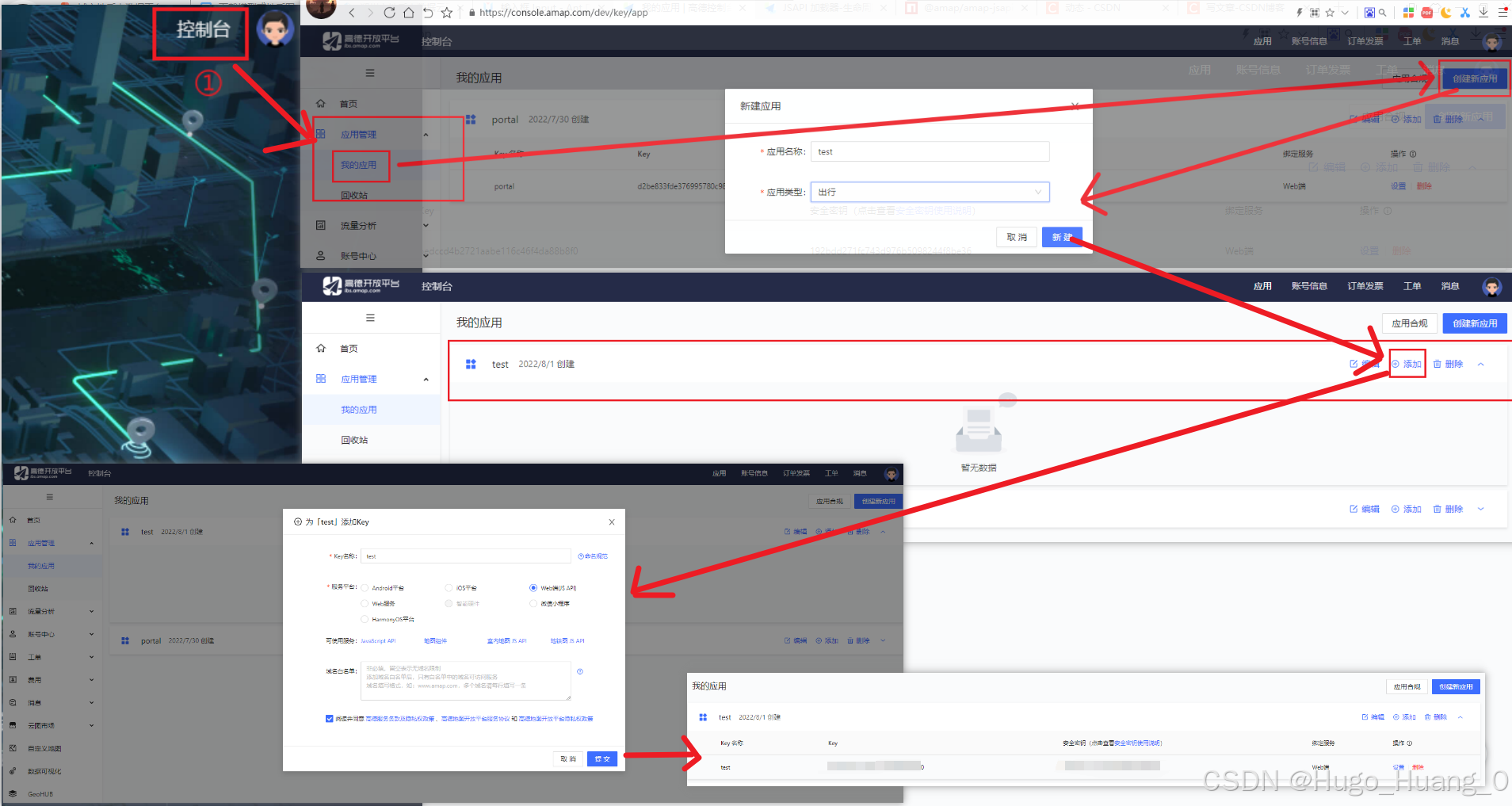Click 取消 in the 添加Key dialog

point(568,758)
